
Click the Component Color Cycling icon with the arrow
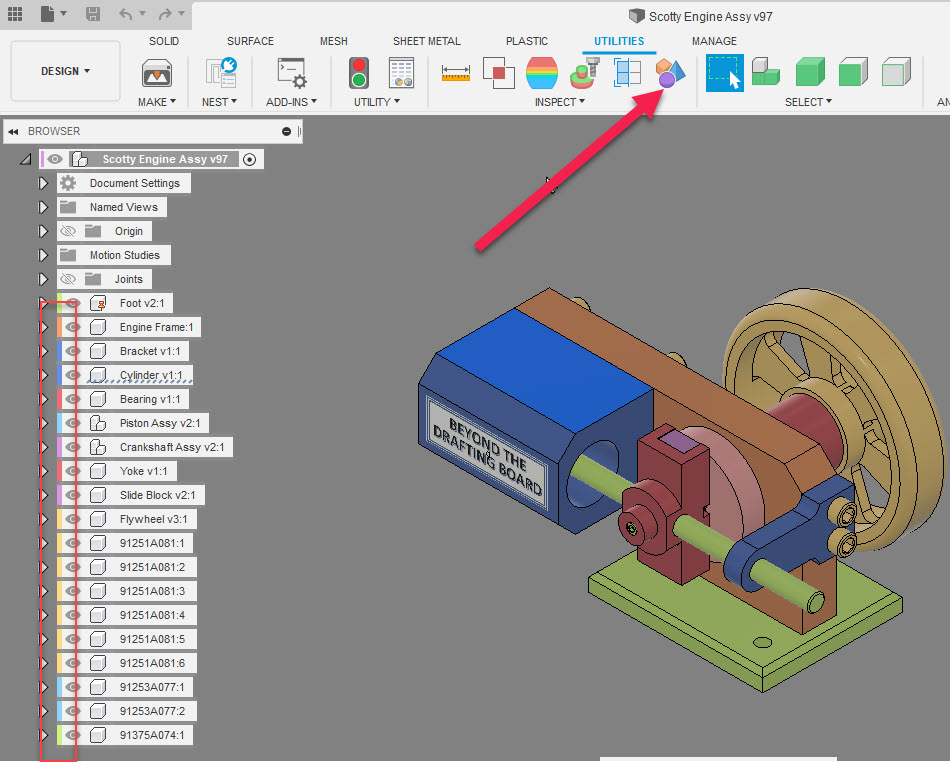click(x=669, y=72)
